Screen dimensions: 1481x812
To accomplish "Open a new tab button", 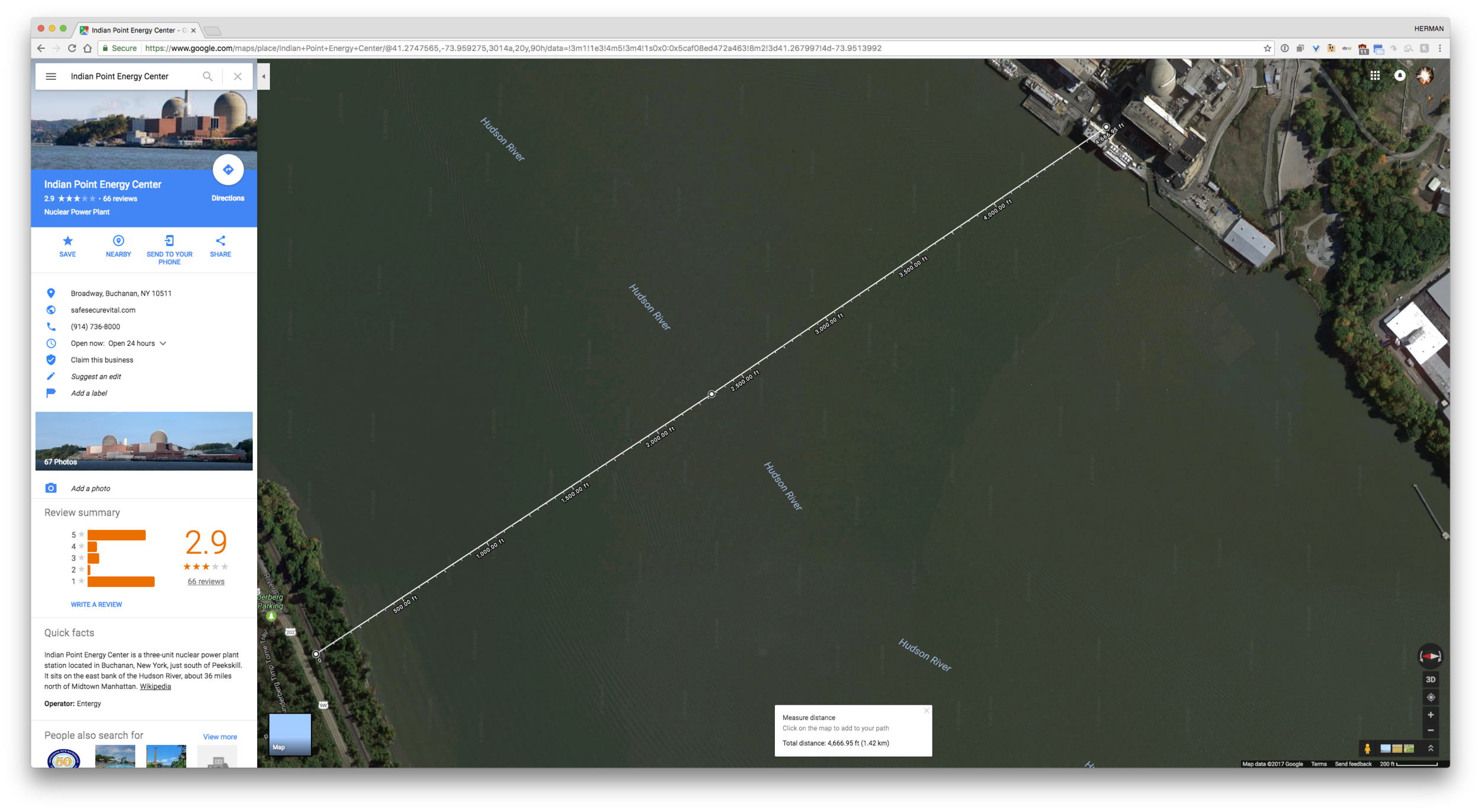I will [x=212, y=31].
